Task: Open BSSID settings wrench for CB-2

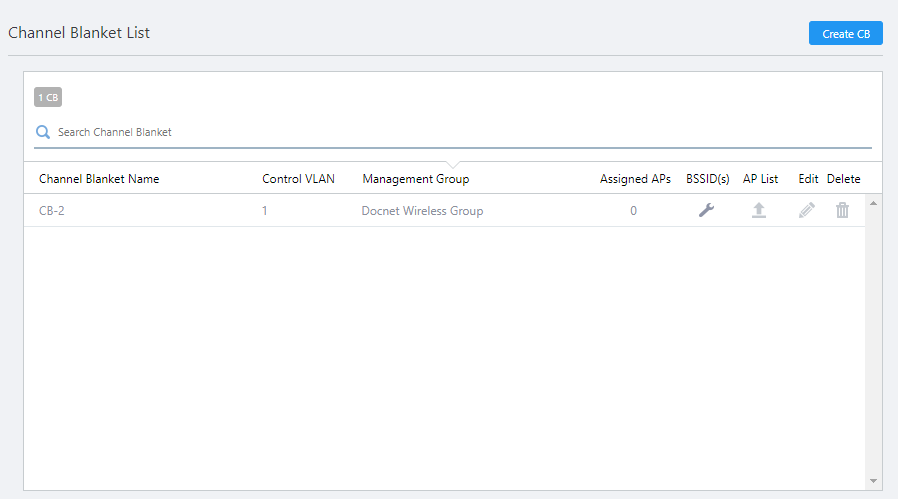Action: click(x=706, y=211)
